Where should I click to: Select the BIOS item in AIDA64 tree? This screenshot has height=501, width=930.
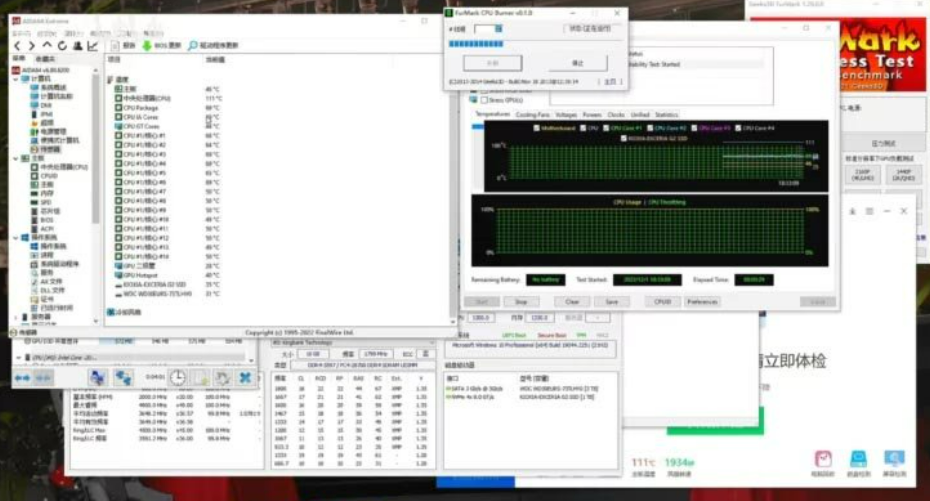coord(42,219)
